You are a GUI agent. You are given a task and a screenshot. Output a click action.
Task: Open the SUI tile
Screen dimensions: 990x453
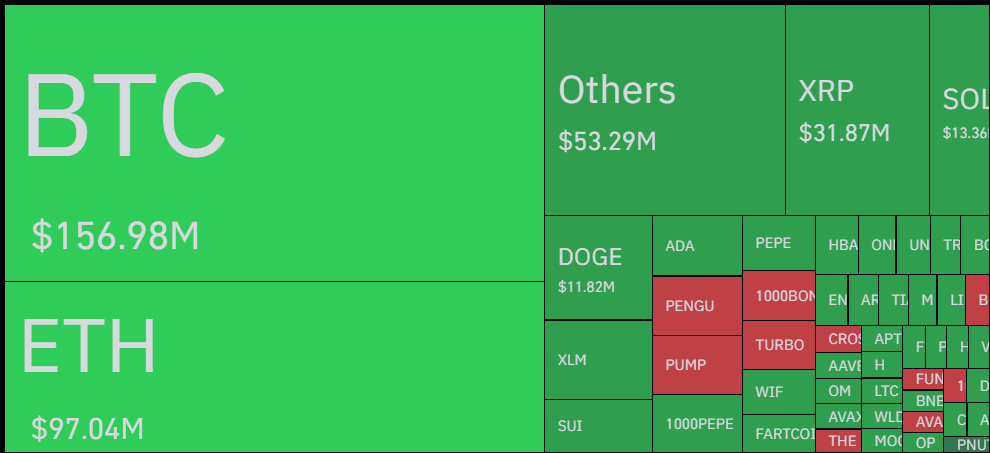598,426
